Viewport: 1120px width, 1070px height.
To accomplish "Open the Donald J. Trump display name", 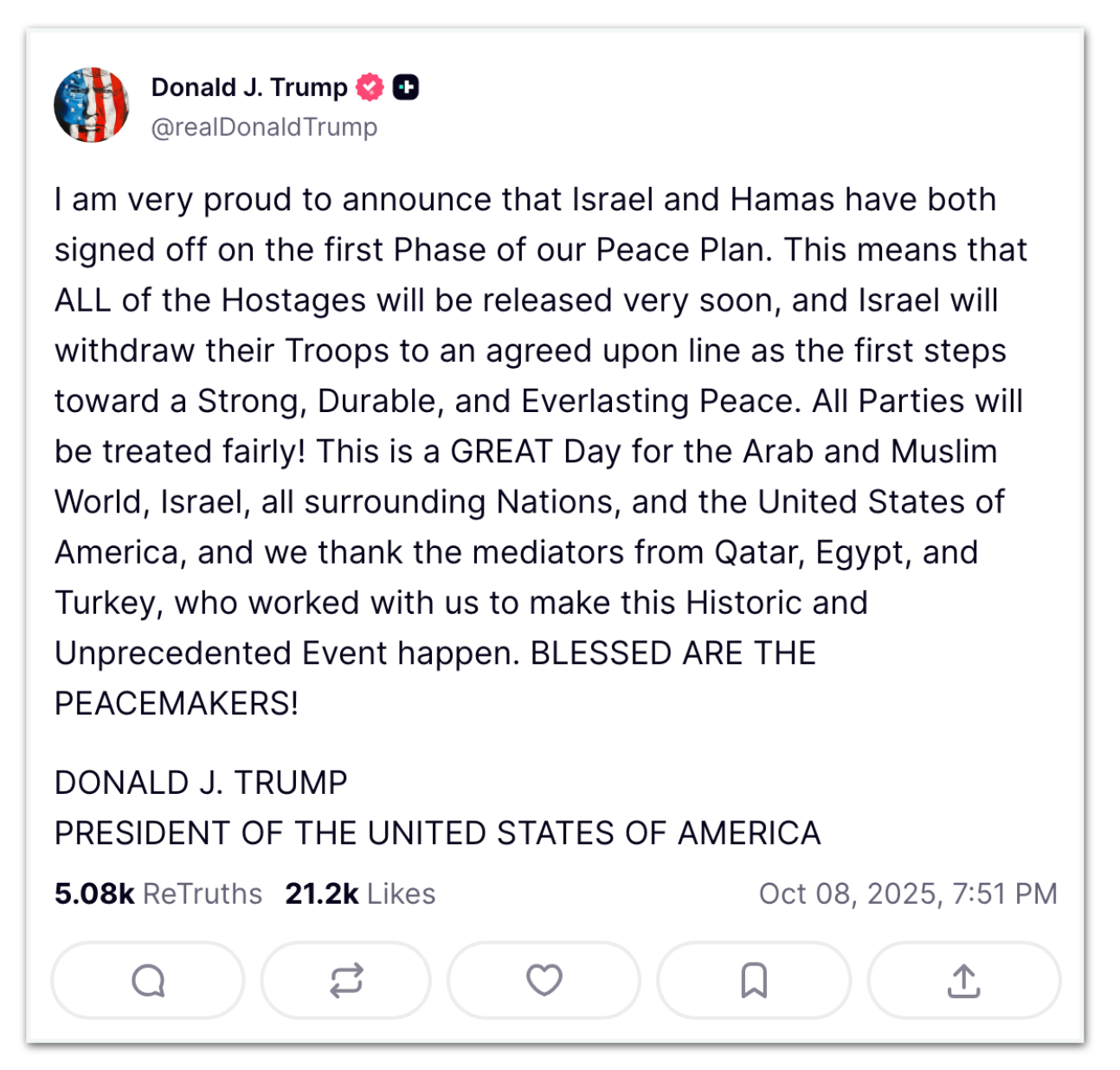I will 249,87.
